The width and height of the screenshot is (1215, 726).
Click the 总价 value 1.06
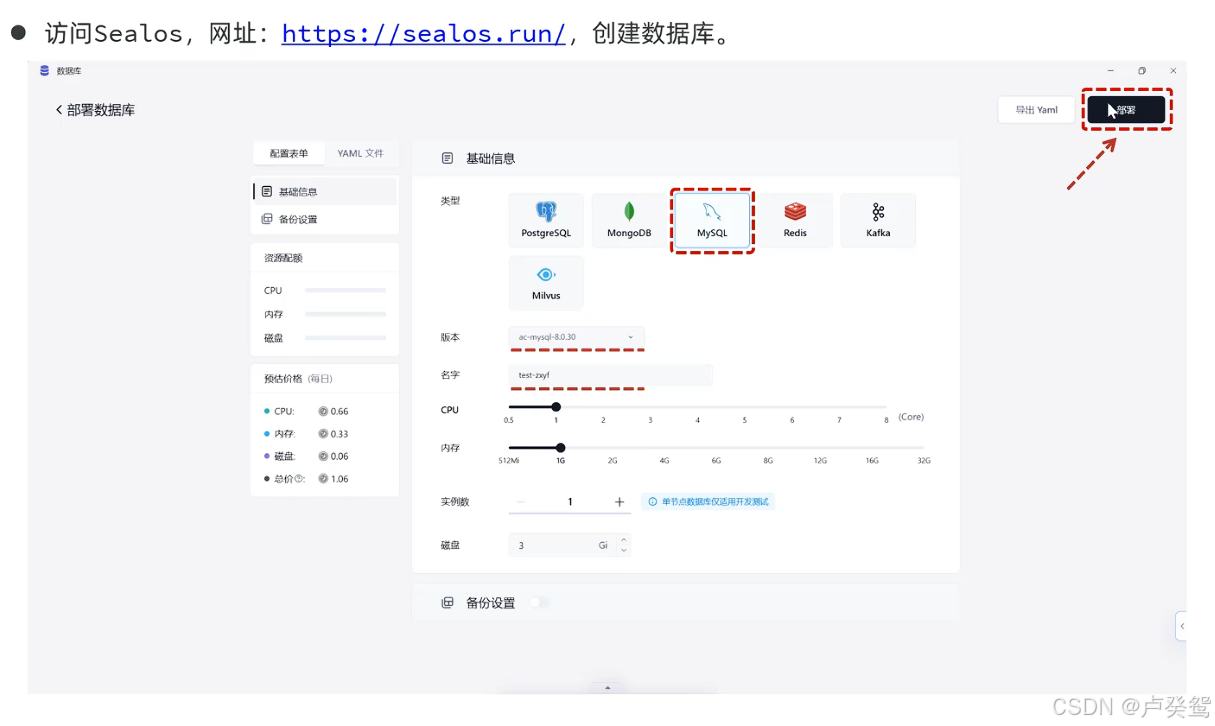pyautogui.click(x=340, y=479)
